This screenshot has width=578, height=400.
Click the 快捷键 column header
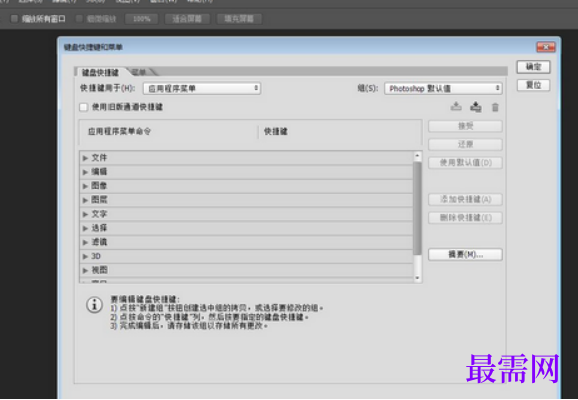point(275,132)
